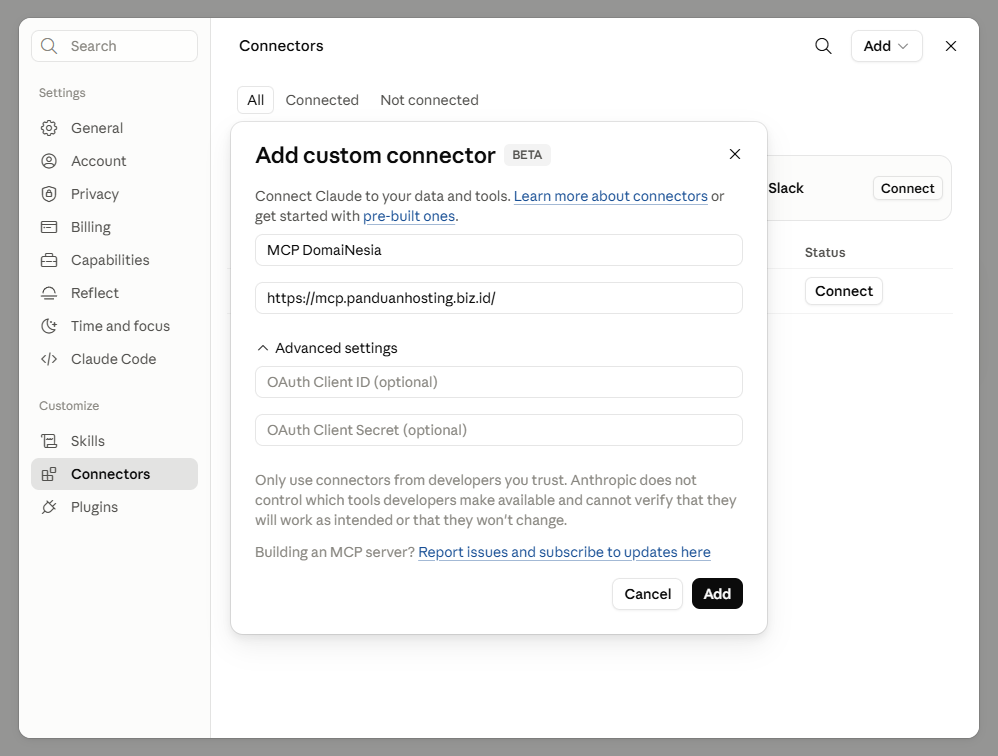Open Time and focus settings
998x756 pixels.
tap(115, 326)
